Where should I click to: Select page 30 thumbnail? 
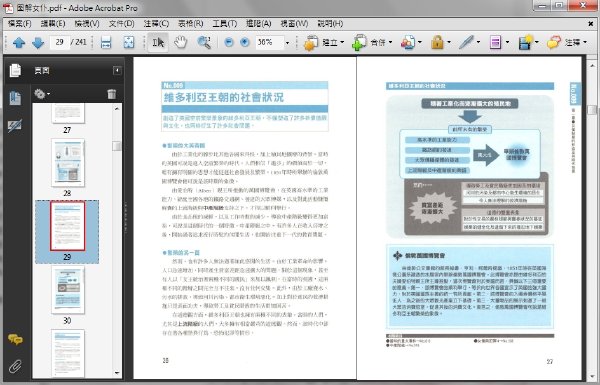[68, 290]
